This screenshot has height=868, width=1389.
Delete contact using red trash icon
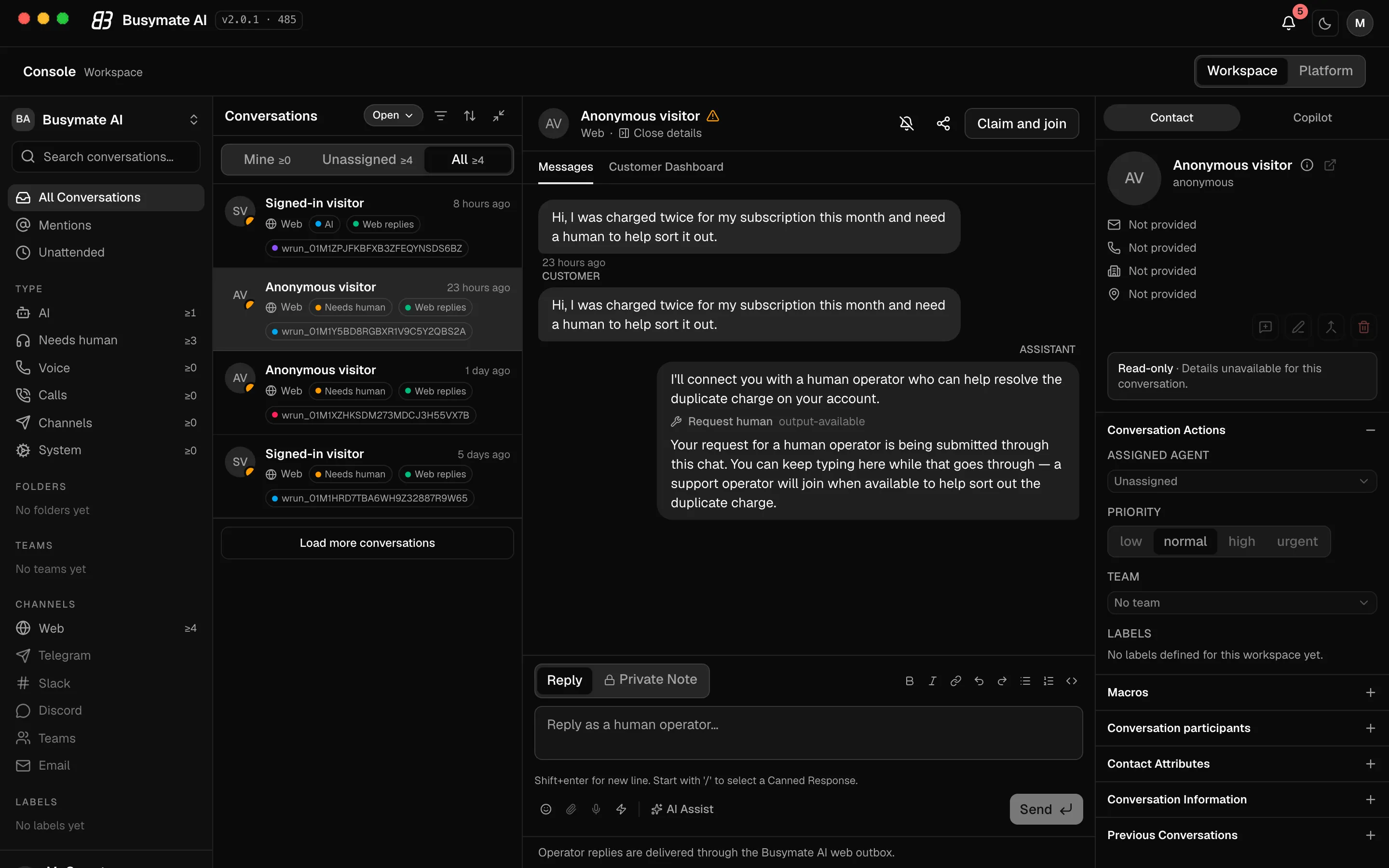click(1364, 326)
